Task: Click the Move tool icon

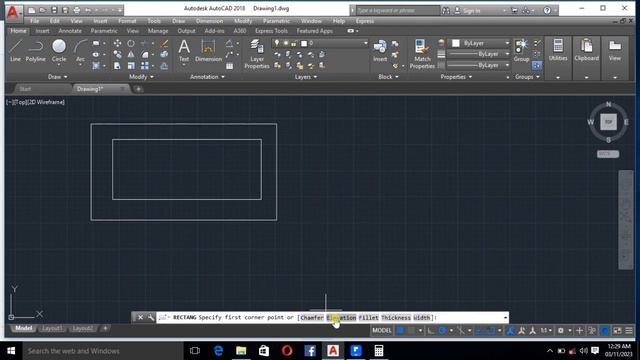Action: (x=117, y=43)
